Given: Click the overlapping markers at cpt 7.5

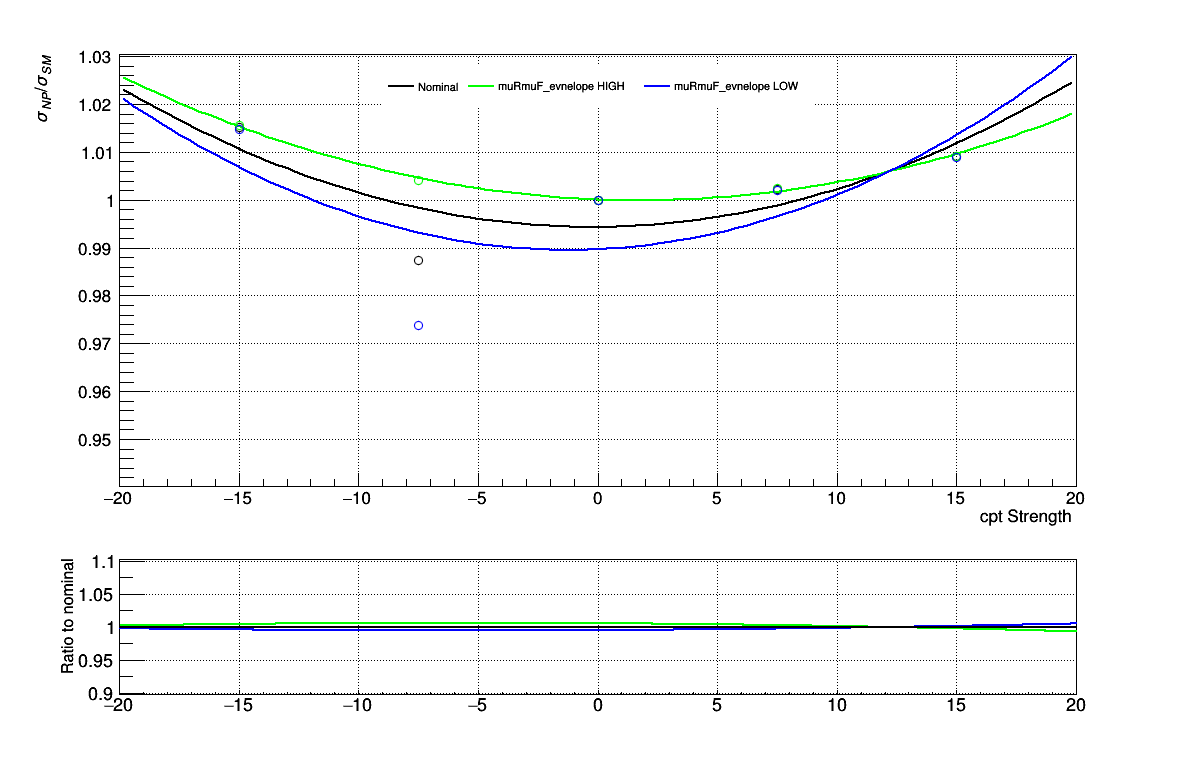Looking at the screenshot, I should pos(777,189).
